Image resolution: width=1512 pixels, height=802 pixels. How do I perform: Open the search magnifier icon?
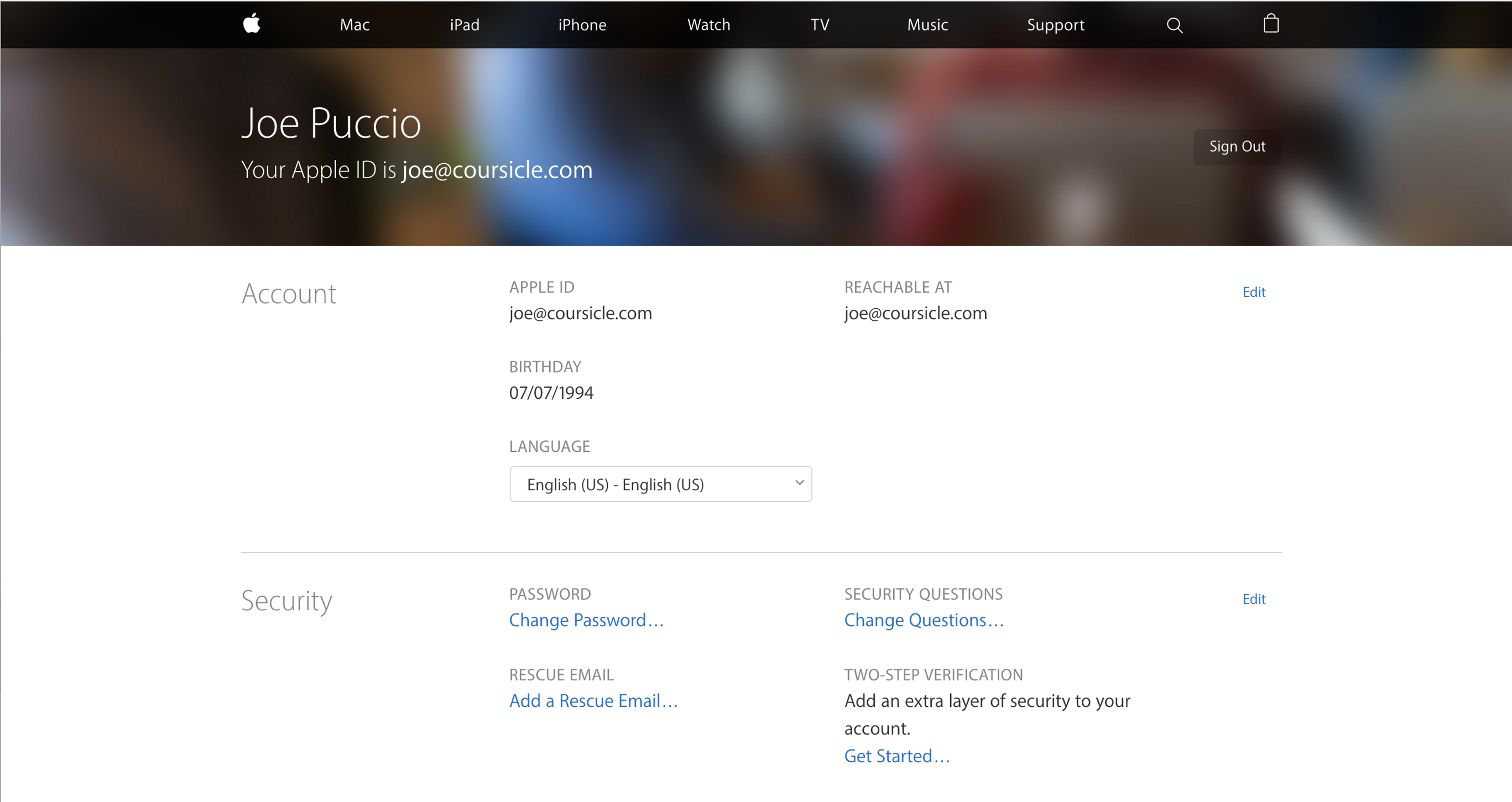(x=1175, y=25)
